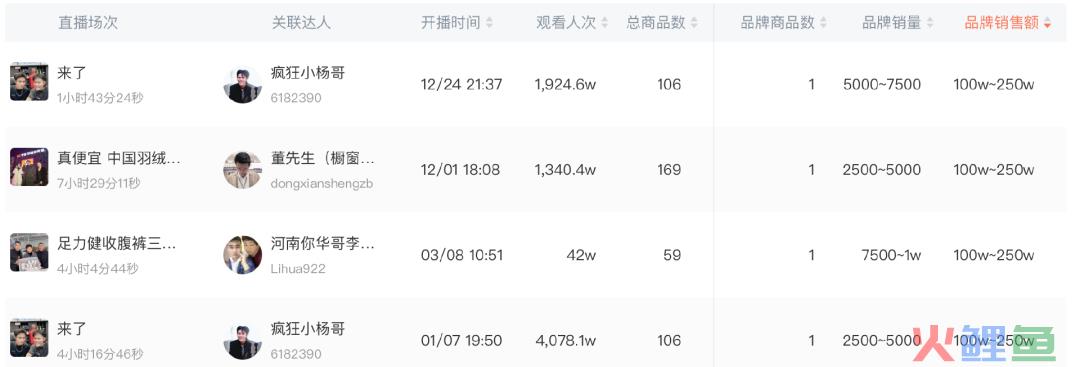The image size is (1080, 367).
Task: Open first 来了 livestream thumbnail
Action: (x=29, y=81)
